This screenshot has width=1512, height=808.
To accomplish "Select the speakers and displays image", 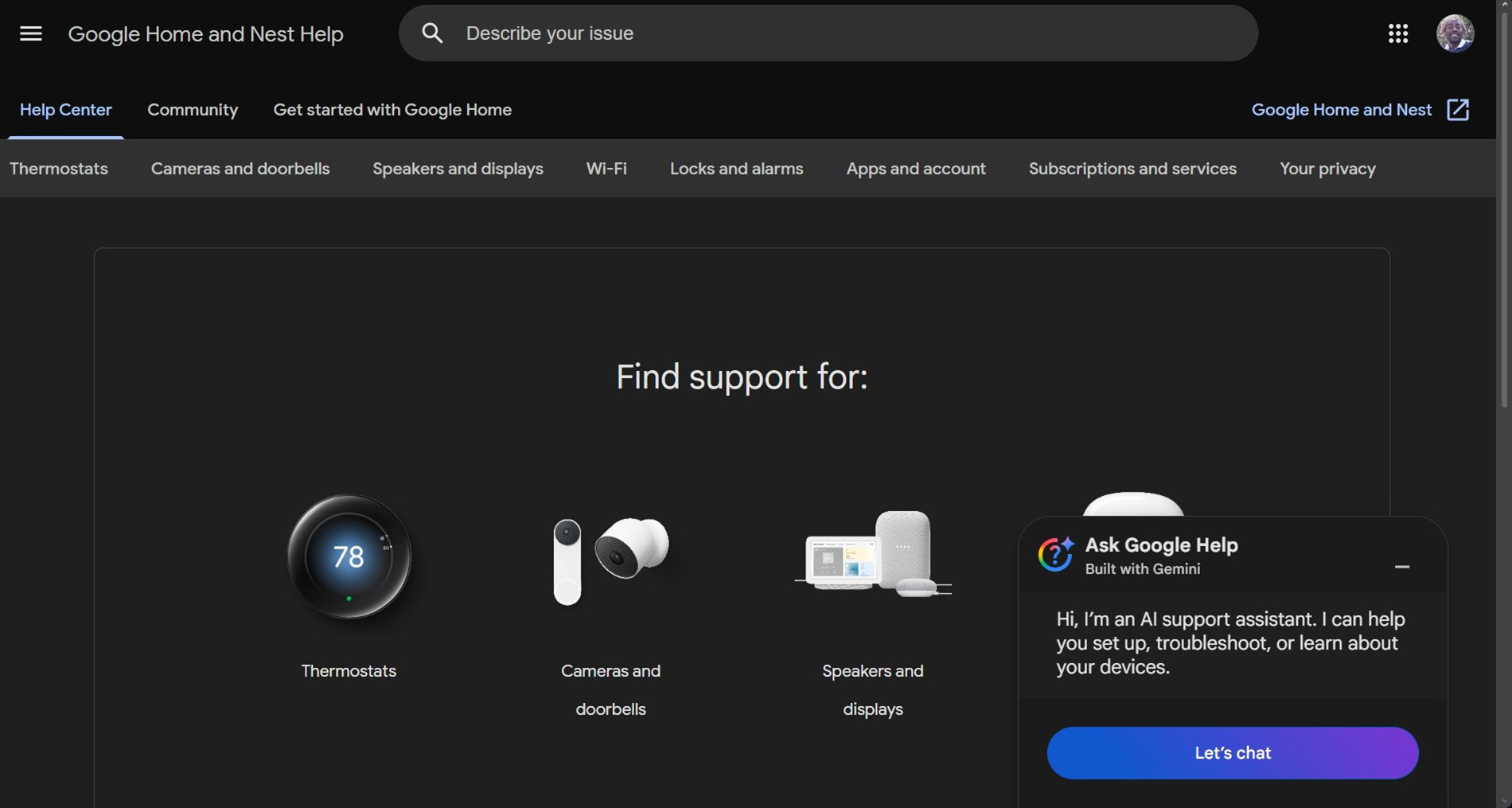I will tap(873, 554).
